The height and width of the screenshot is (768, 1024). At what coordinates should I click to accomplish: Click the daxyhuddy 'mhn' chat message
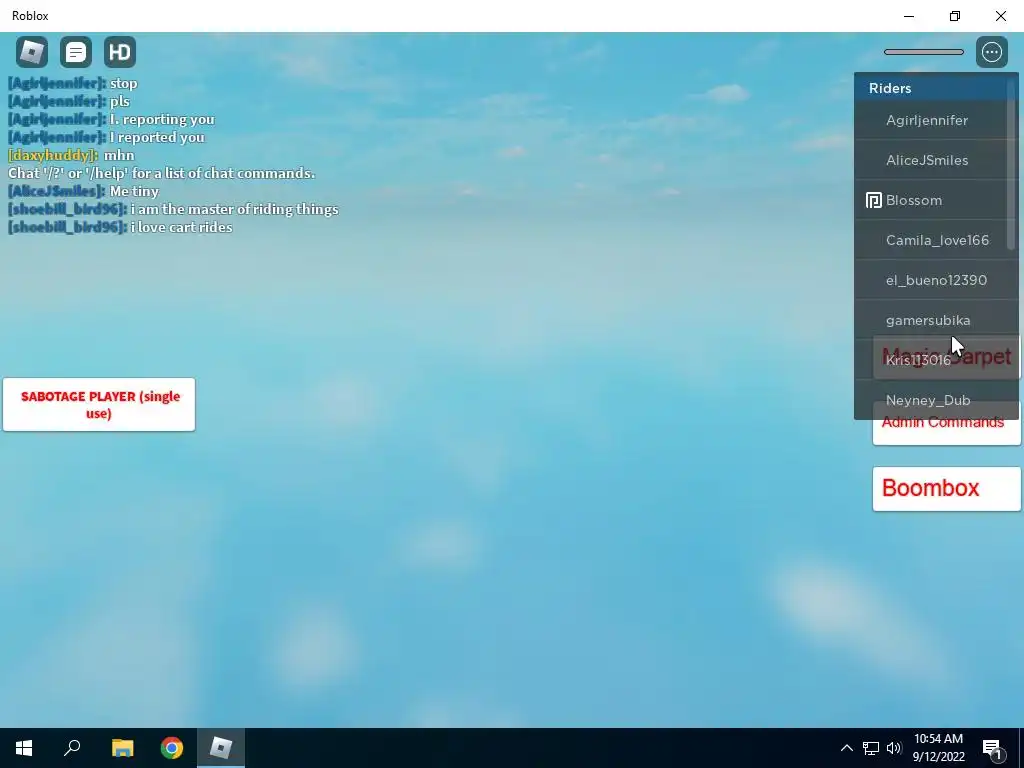[x=71, y=155]
